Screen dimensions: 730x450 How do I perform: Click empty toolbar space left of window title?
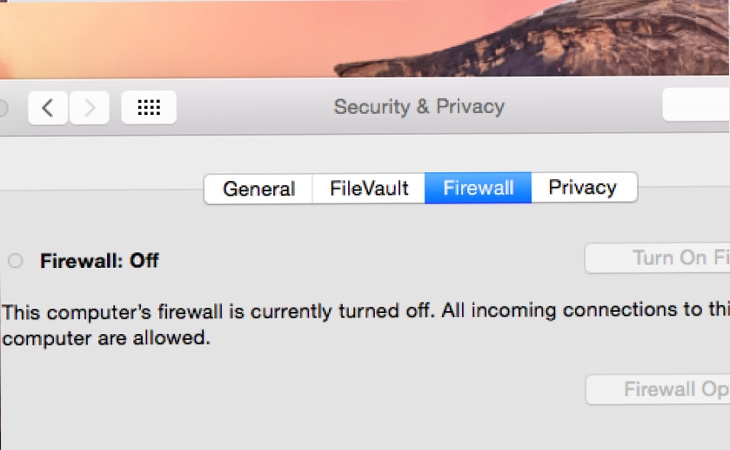point(250,107)
